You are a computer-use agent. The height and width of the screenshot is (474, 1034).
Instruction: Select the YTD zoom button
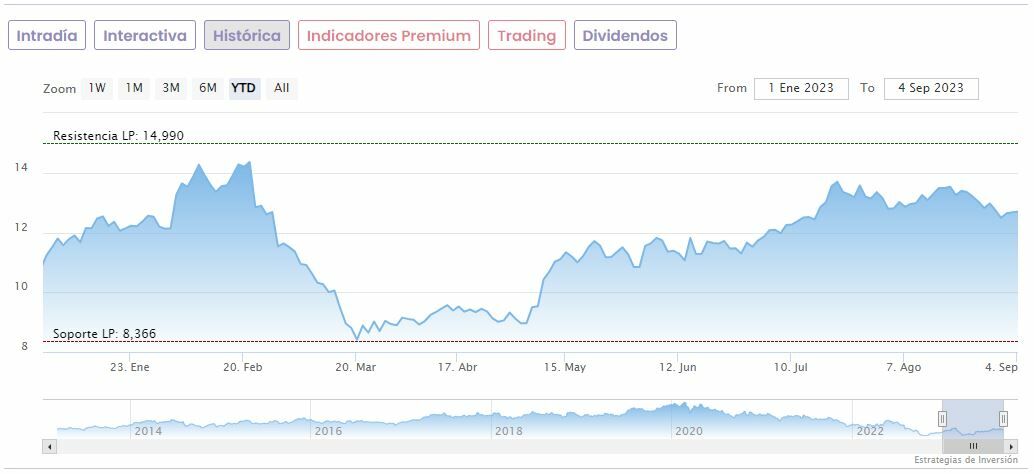(244, 88)
